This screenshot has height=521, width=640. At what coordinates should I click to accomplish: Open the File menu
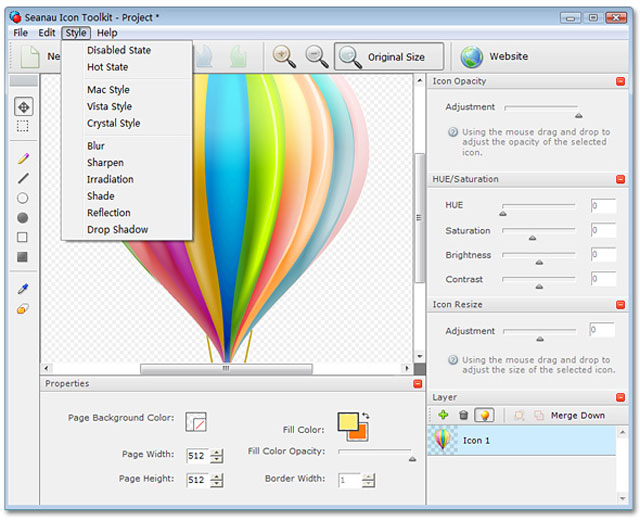pos(20,33)
